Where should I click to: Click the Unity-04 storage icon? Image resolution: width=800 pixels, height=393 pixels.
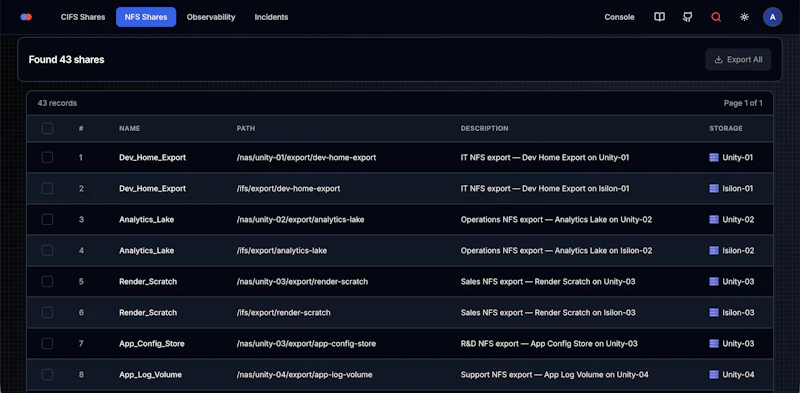click(714, 375)
